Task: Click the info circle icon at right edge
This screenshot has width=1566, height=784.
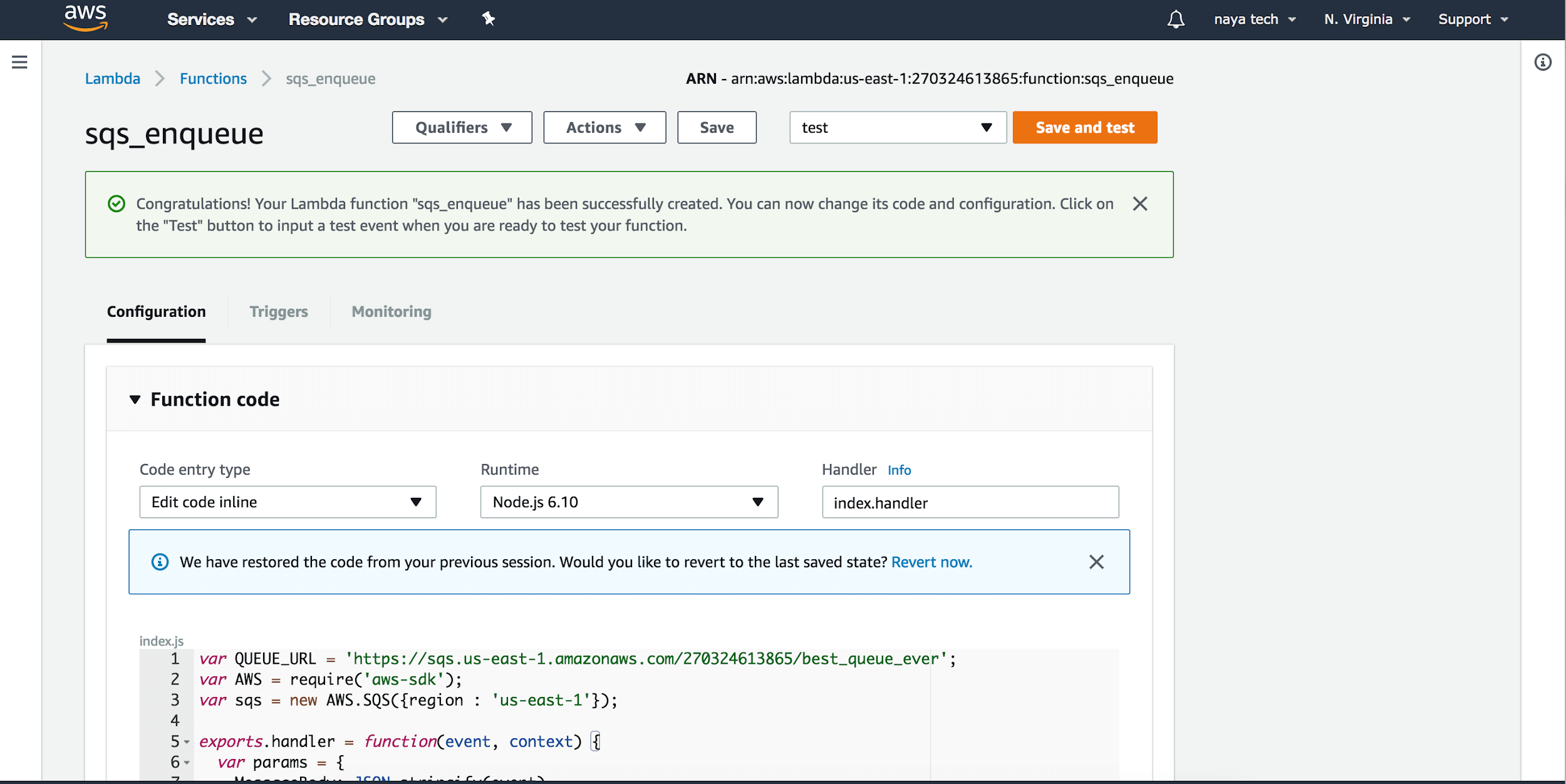Action: (x=1543, y=62)
